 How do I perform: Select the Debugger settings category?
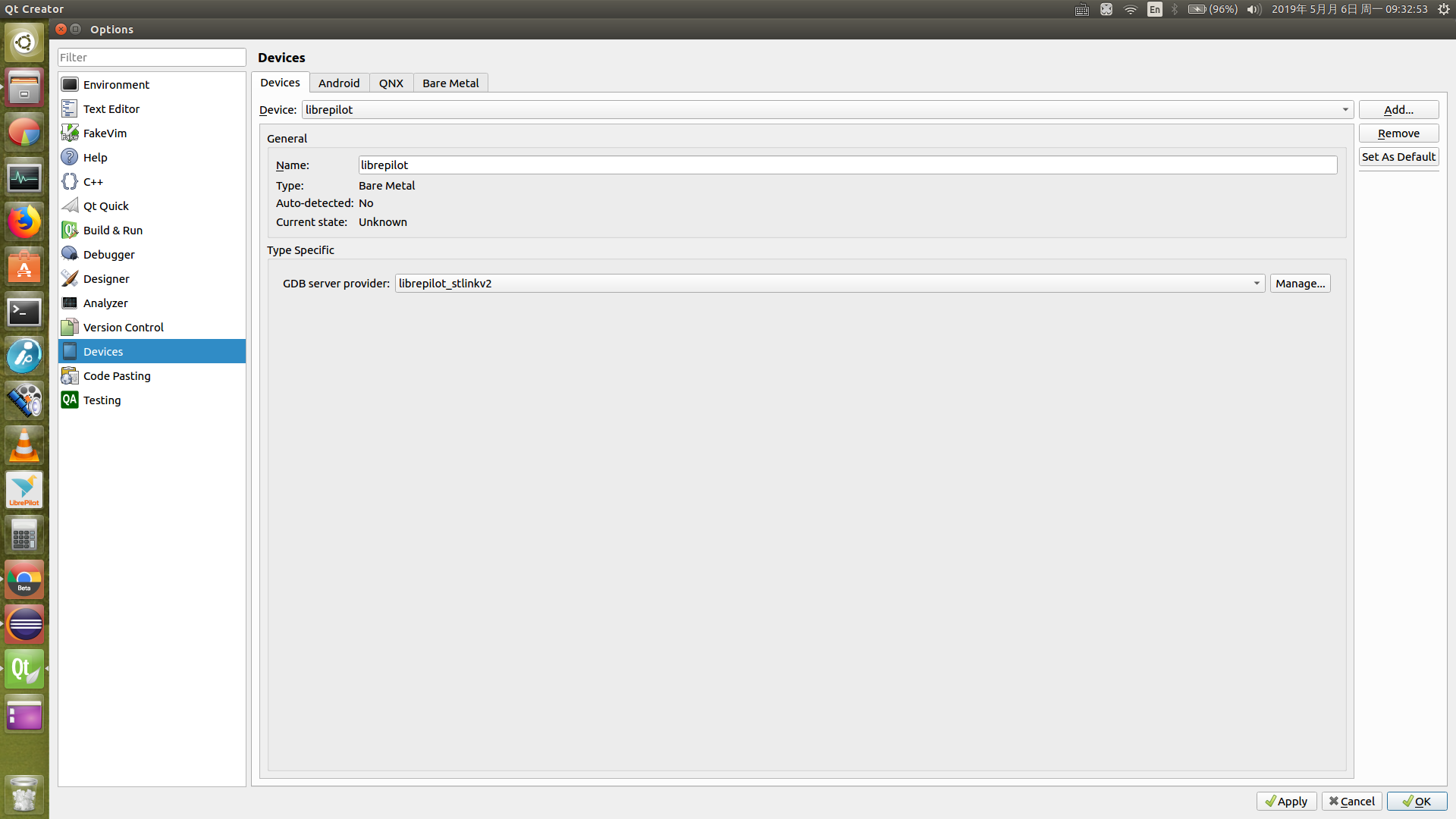coord(108,254)
